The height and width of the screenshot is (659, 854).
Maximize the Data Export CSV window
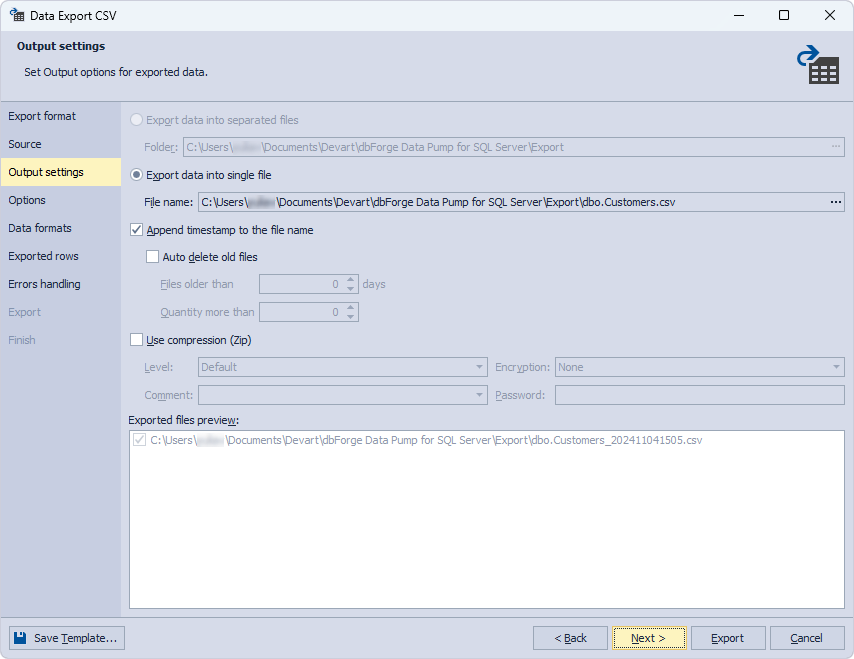pos(784,15)
